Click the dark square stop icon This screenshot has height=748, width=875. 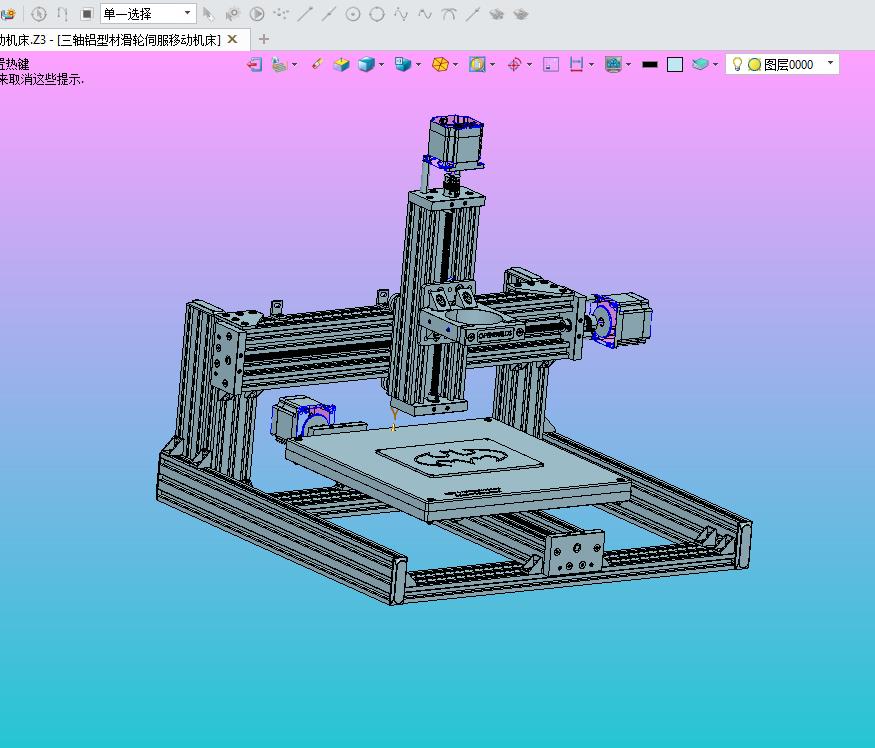point(86,13)
